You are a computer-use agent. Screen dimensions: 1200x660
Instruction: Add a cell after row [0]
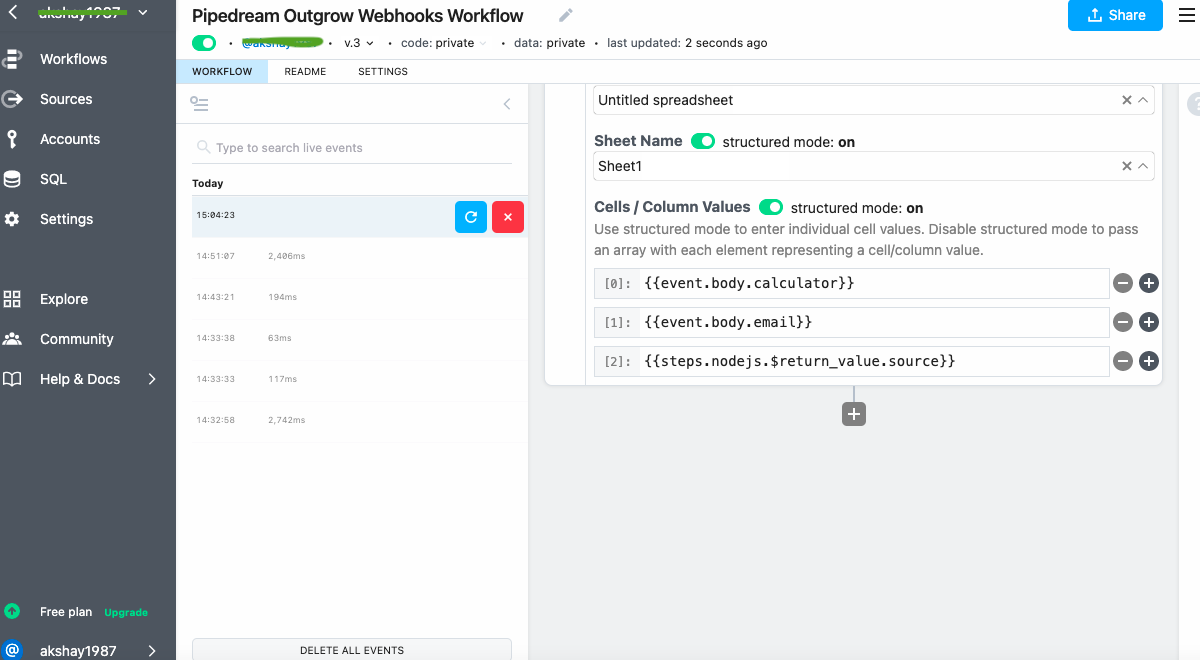point(1149,283)
